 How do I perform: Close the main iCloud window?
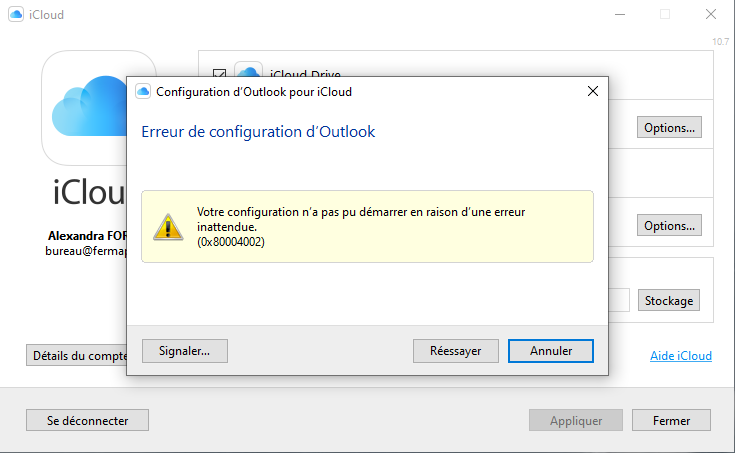(710, 14)
